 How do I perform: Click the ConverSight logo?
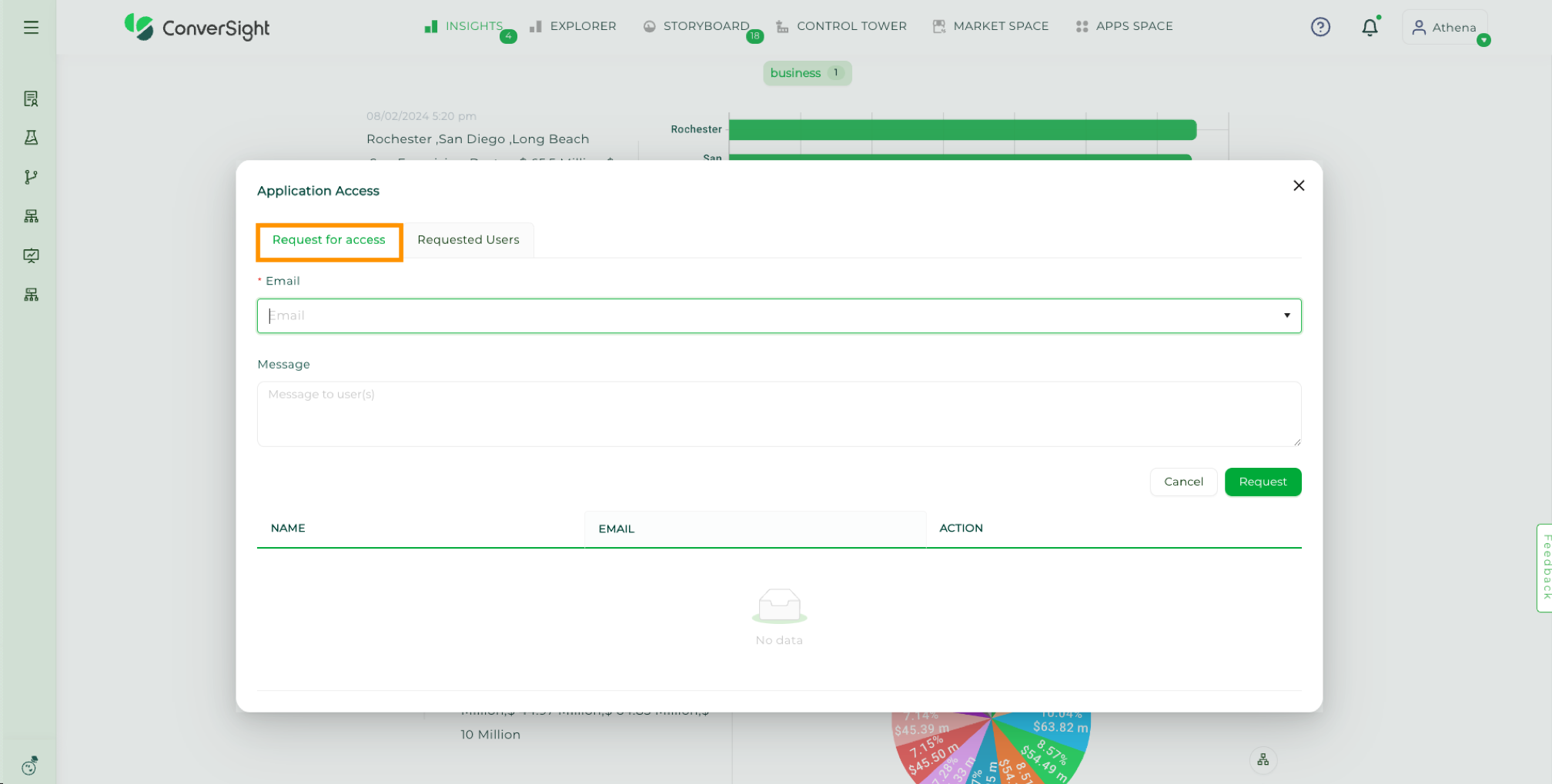(x=197, y=28)
